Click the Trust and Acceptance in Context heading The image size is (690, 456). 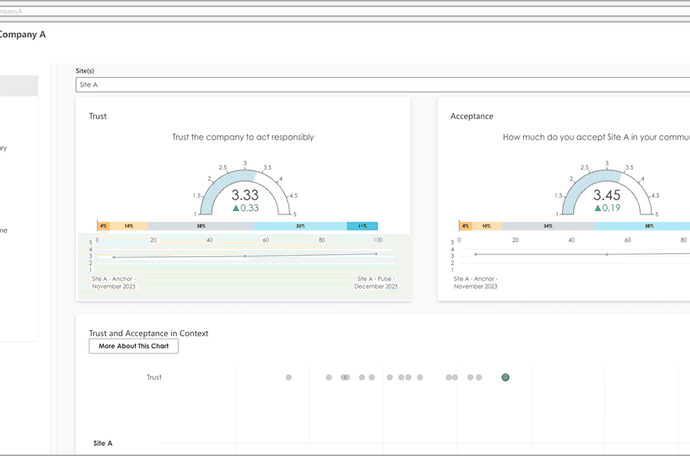(x=148, y=332)
